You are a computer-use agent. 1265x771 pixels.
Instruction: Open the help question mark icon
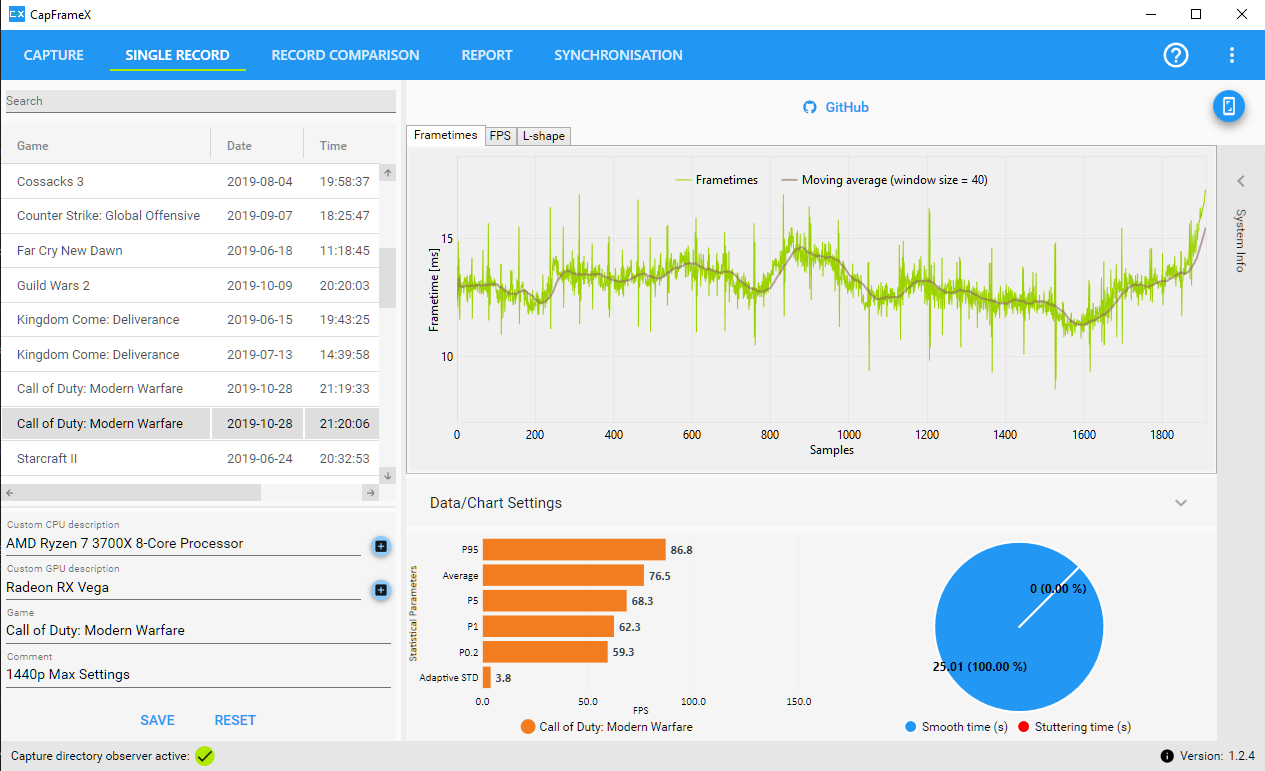click(x=1176, y=55)
